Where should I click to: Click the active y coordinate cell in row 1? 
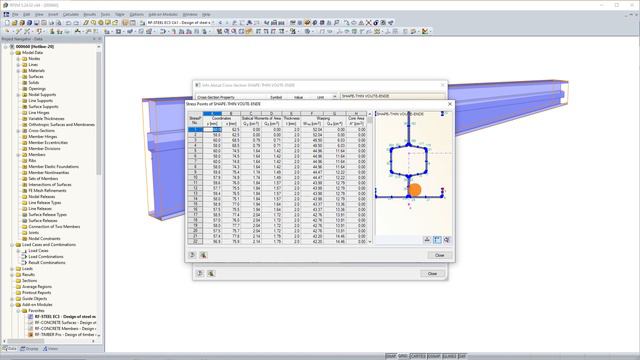tap(212, 129)
